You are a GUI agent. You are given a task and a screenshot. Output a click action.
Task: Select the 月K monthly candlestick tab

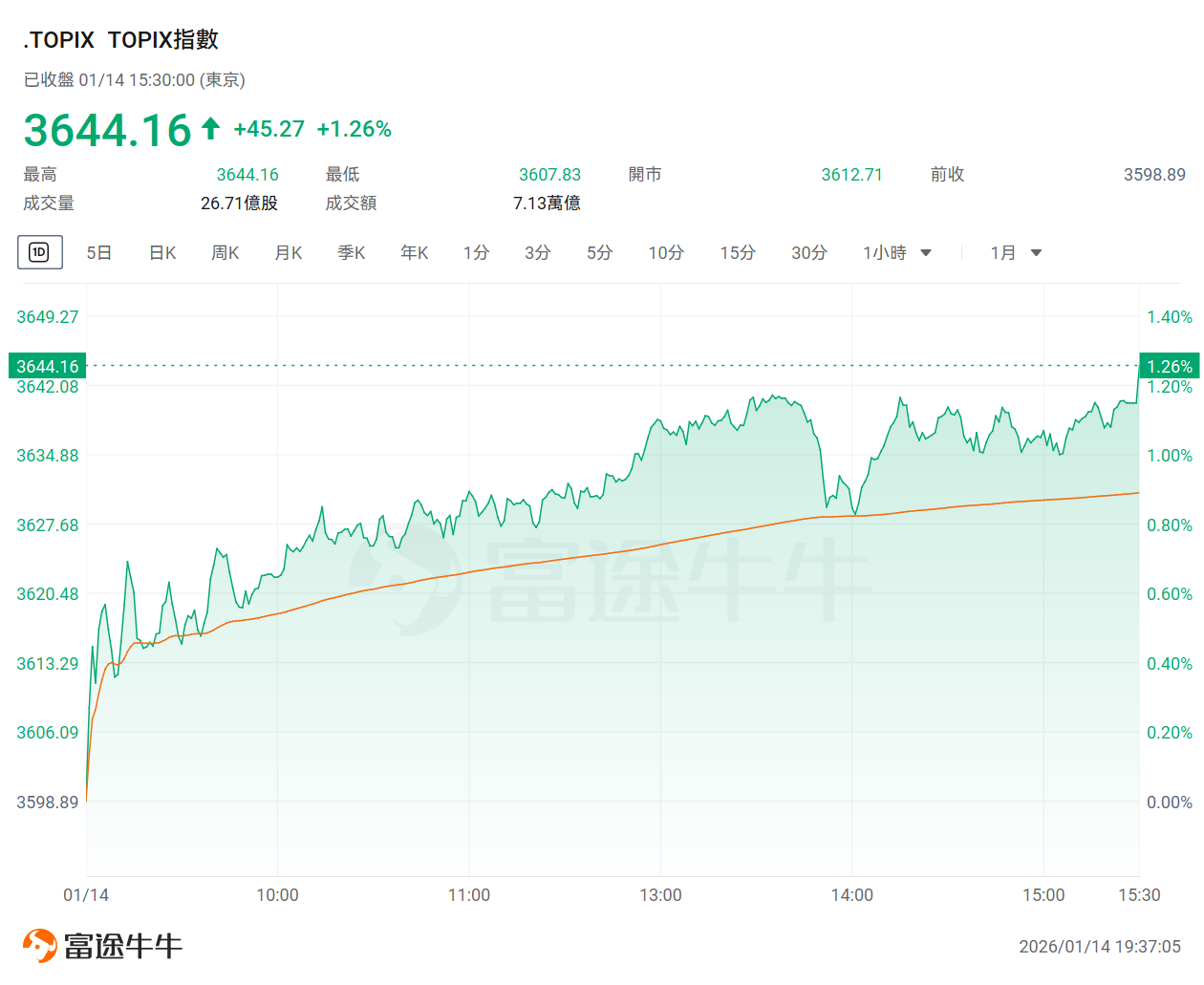pos(288,253)
